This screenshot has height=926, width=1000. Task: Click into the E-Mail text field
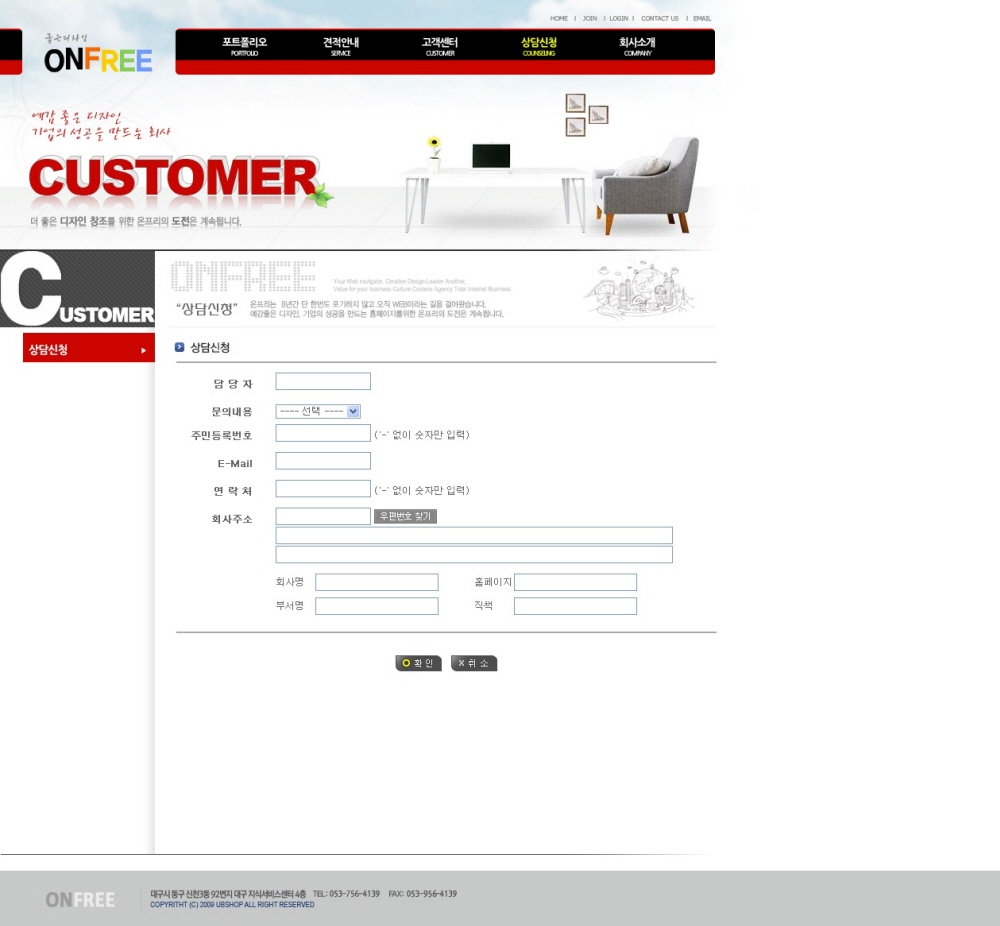click(323, 461)
